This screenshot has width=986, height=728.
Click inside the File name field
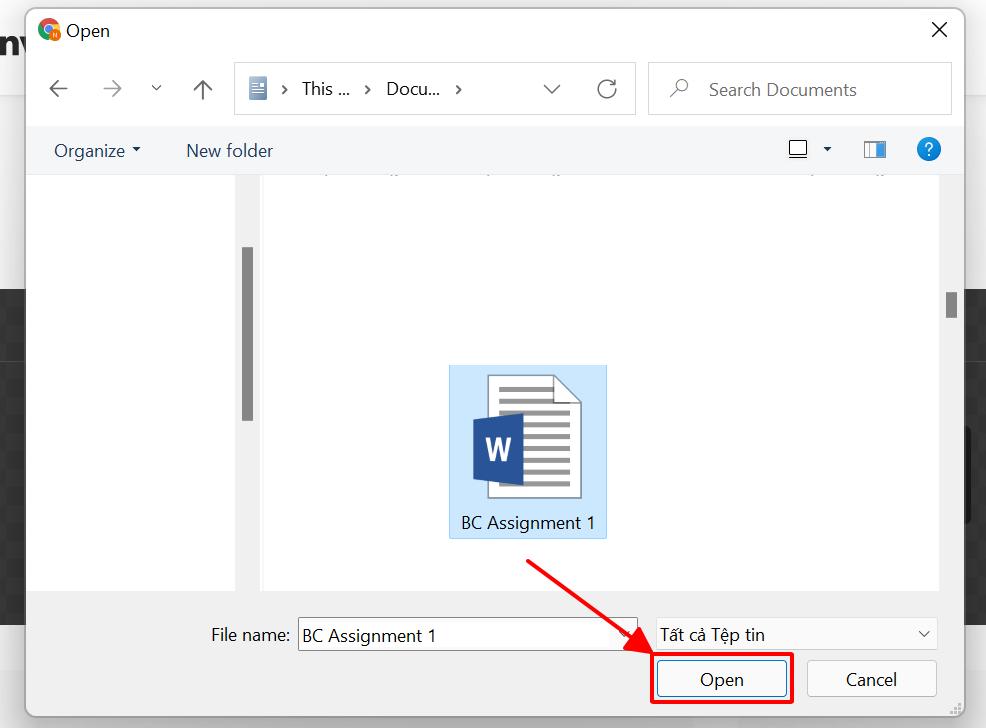click(467, 634)
